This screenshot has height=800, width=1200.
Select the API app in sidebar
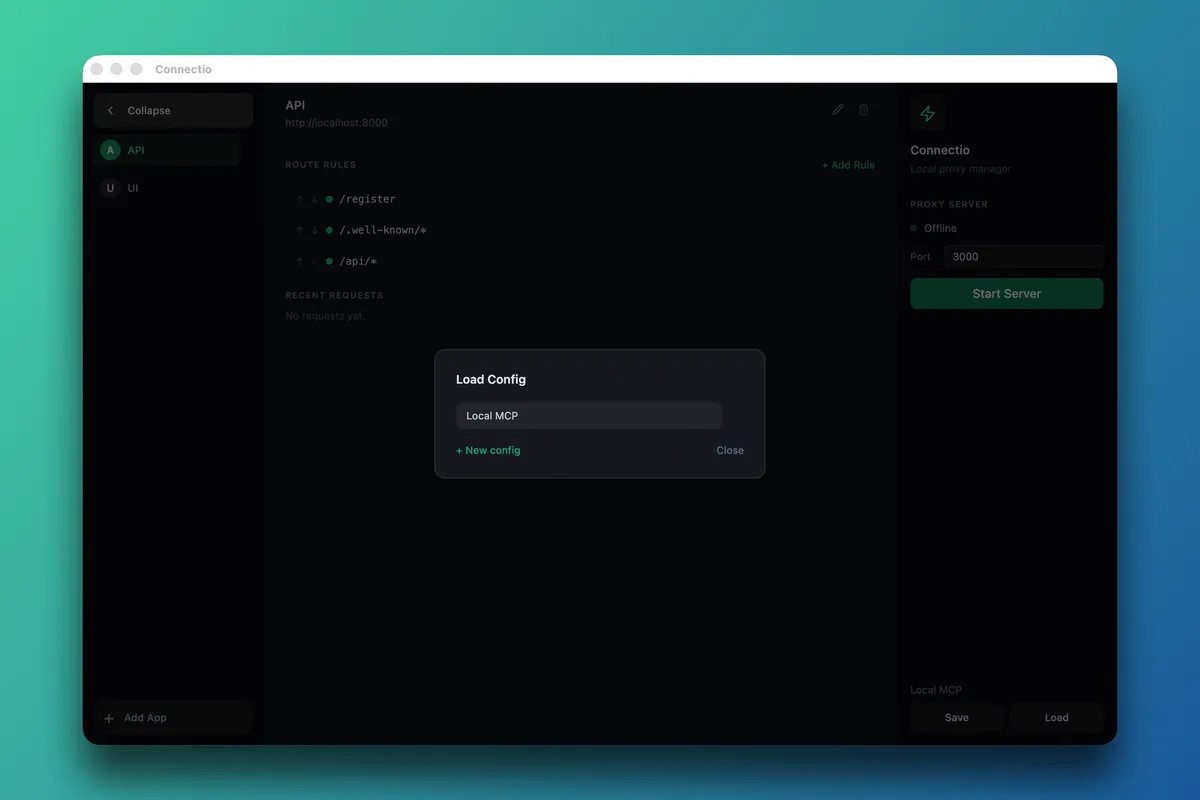(168, 150)
